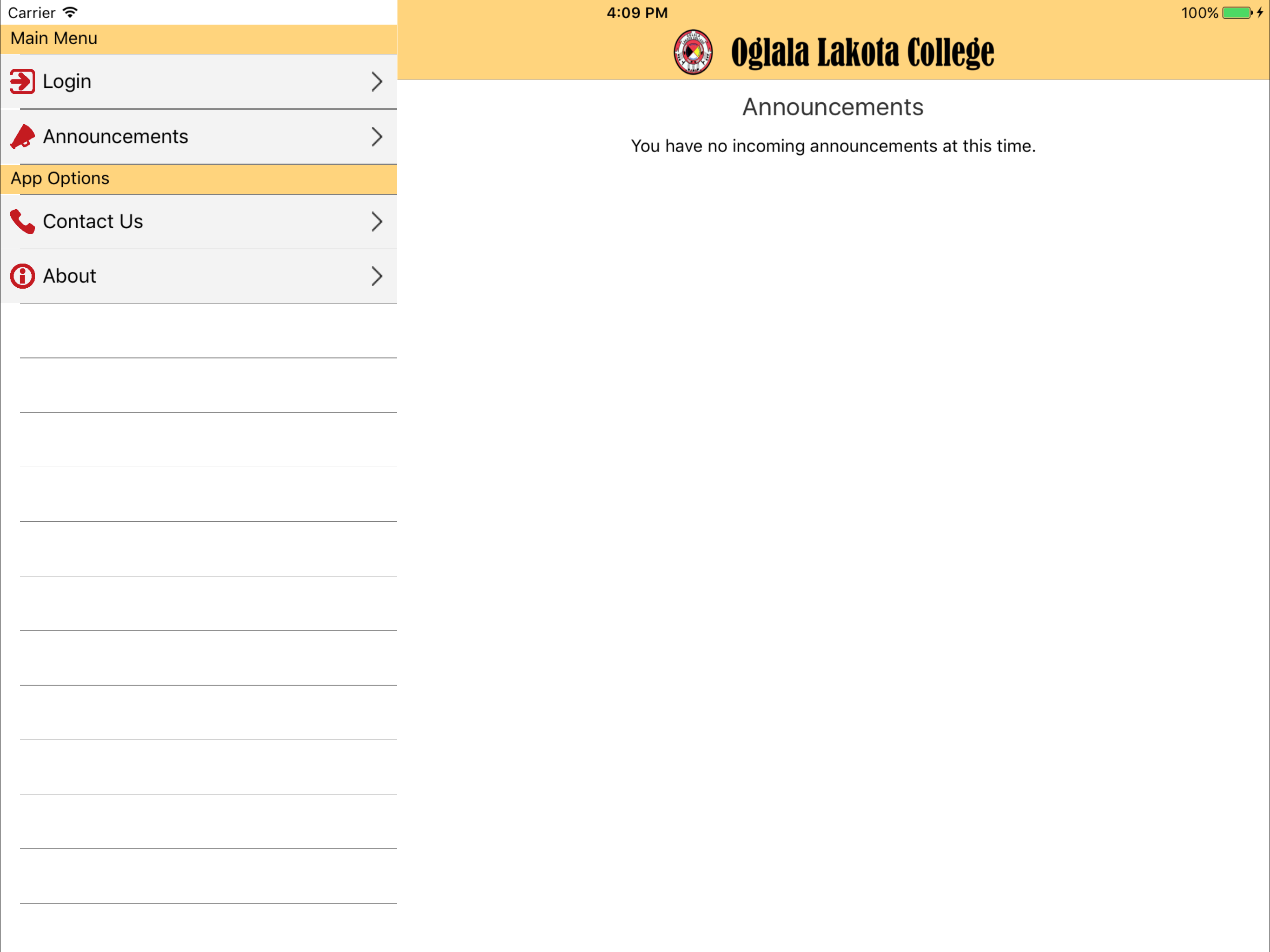Tap the 100% battery percentage
Image resolution: width=1270 pixels, height=952 pixels.
pyautogui.click(x=1199, y=13)
